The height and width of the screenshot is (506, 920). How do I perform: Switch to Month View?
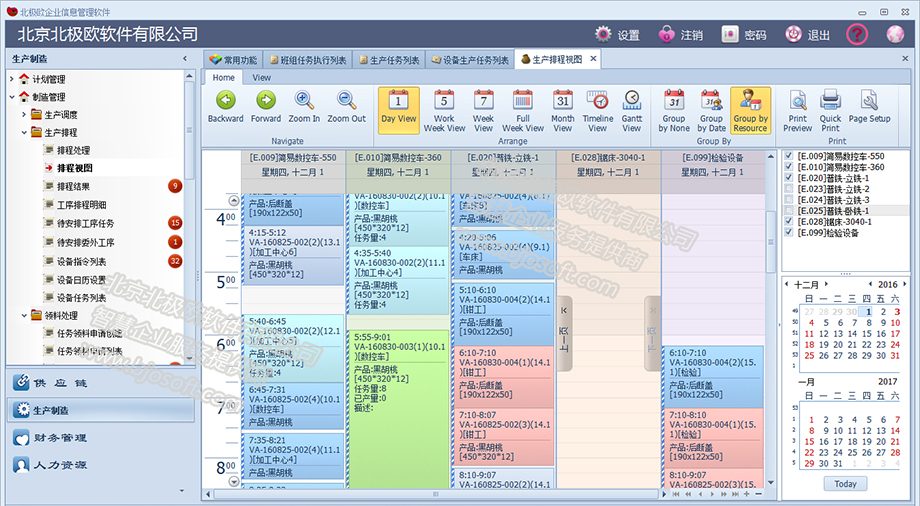tap(563, 110)
